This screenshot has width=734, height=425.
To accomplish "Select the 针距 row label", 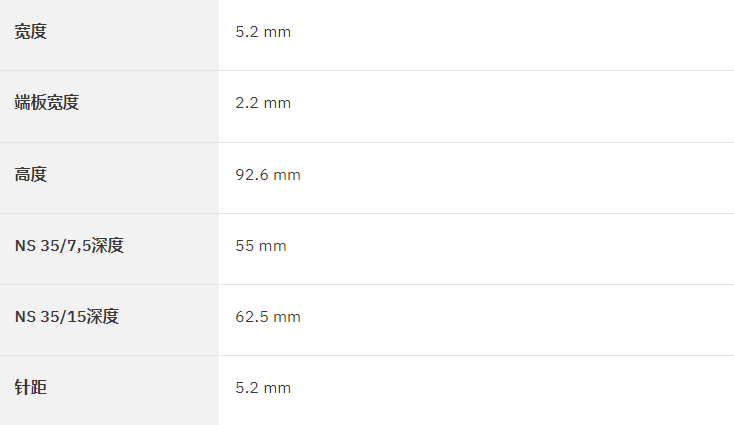I will tap(30, 388).
